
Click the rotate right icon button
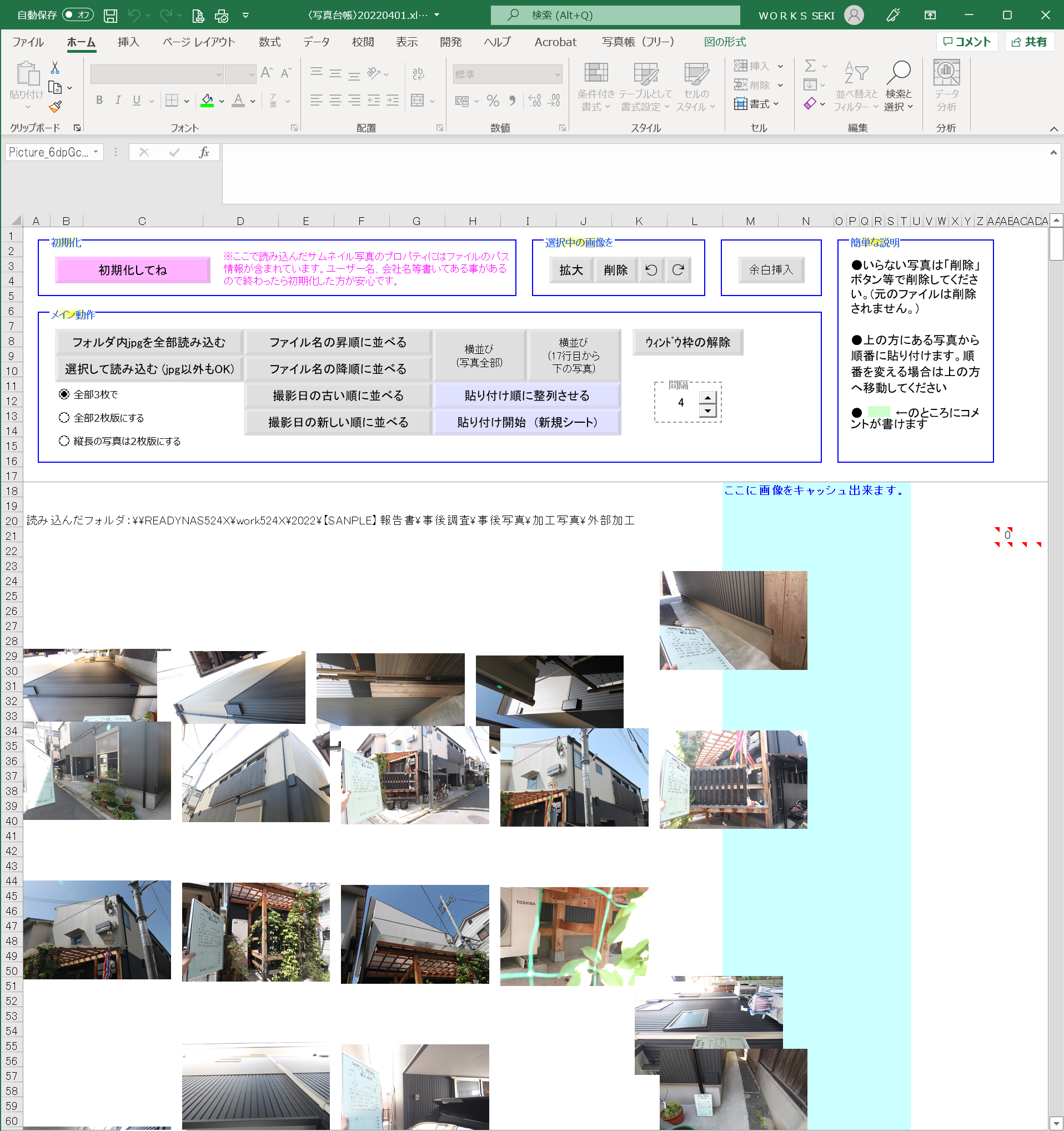coord(678,270)
